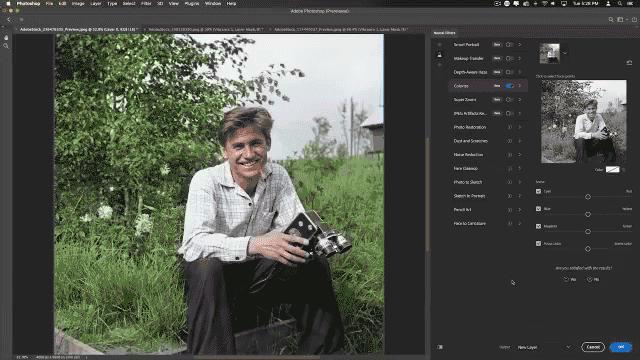Enable the Super Zoom filter toggle
The width and height of the screenshot is (640, 360).
coord(509,100)
